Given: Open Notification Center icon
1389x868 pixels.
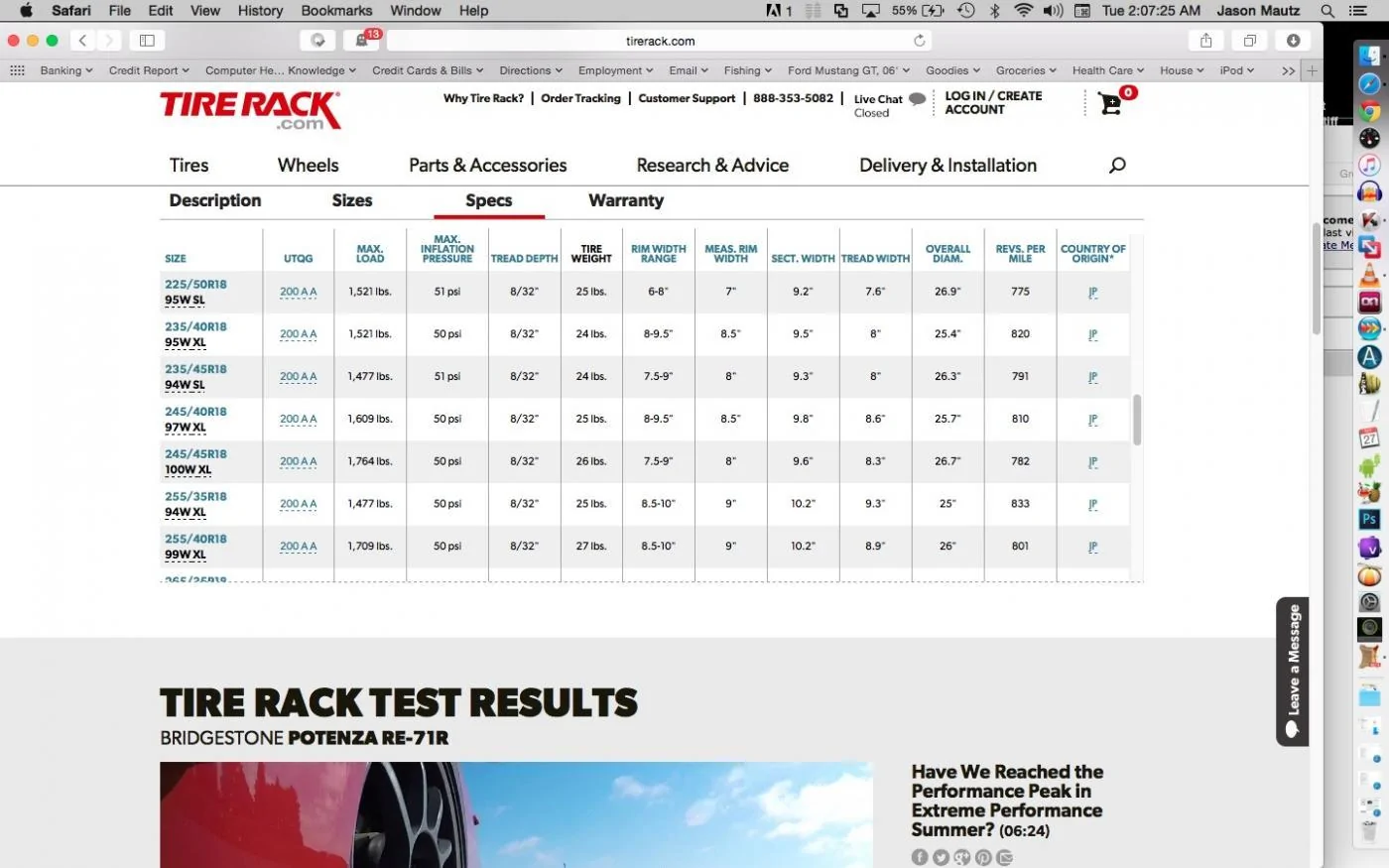Looking at the screenshot, I should click(x=1358, y=11).
